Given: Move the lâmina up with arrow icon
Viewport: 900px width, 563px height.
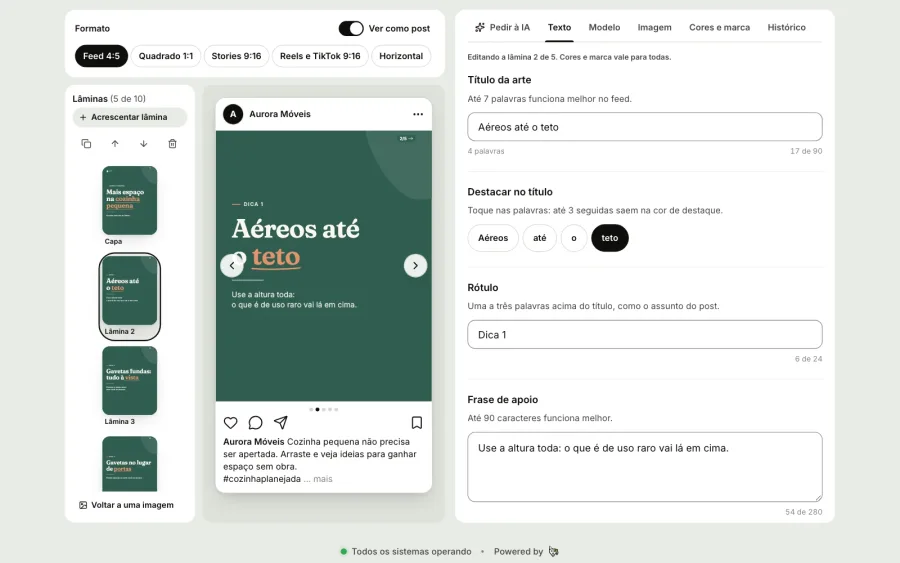Looking at the screenshot, I should coord(115,143).
